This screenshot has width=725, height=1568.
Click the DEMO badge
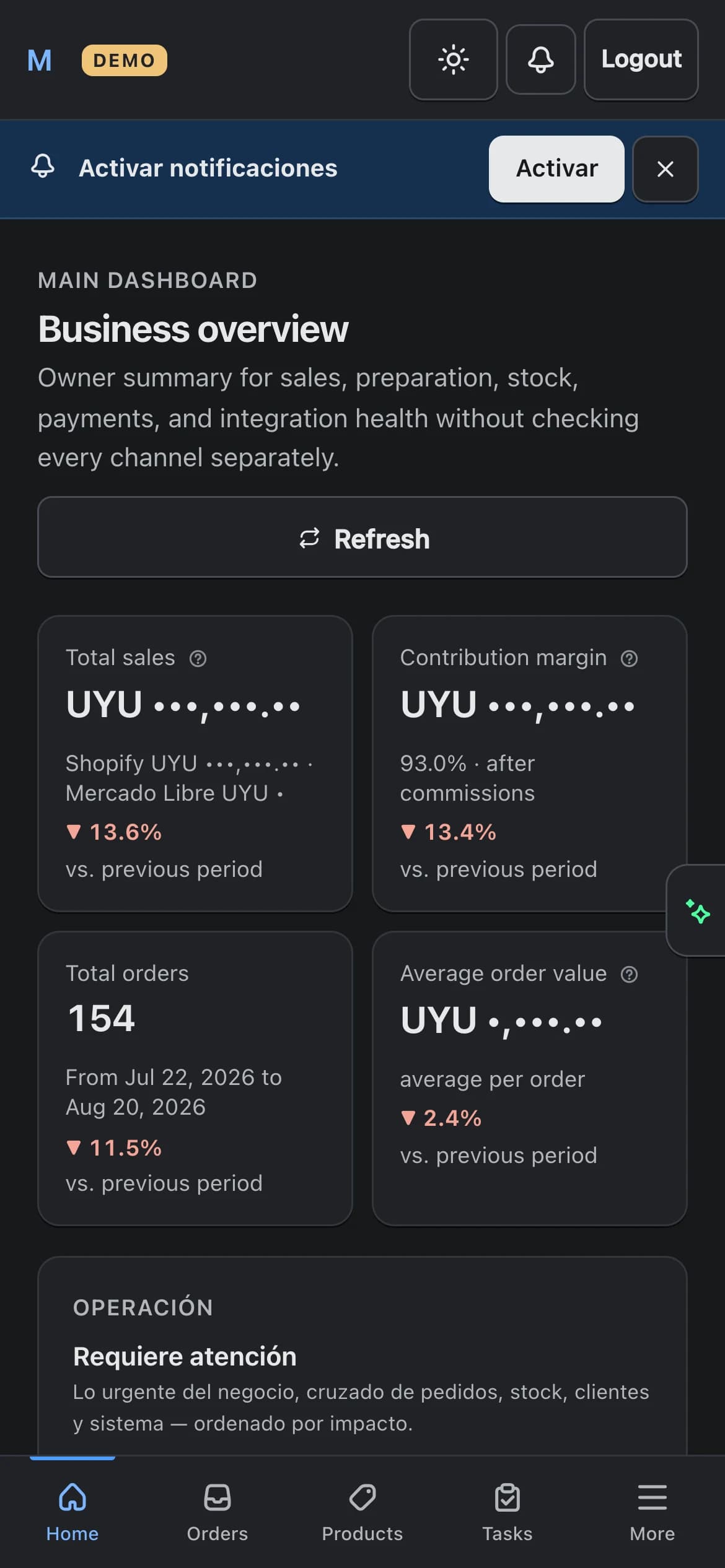click(x=124, y=60)
